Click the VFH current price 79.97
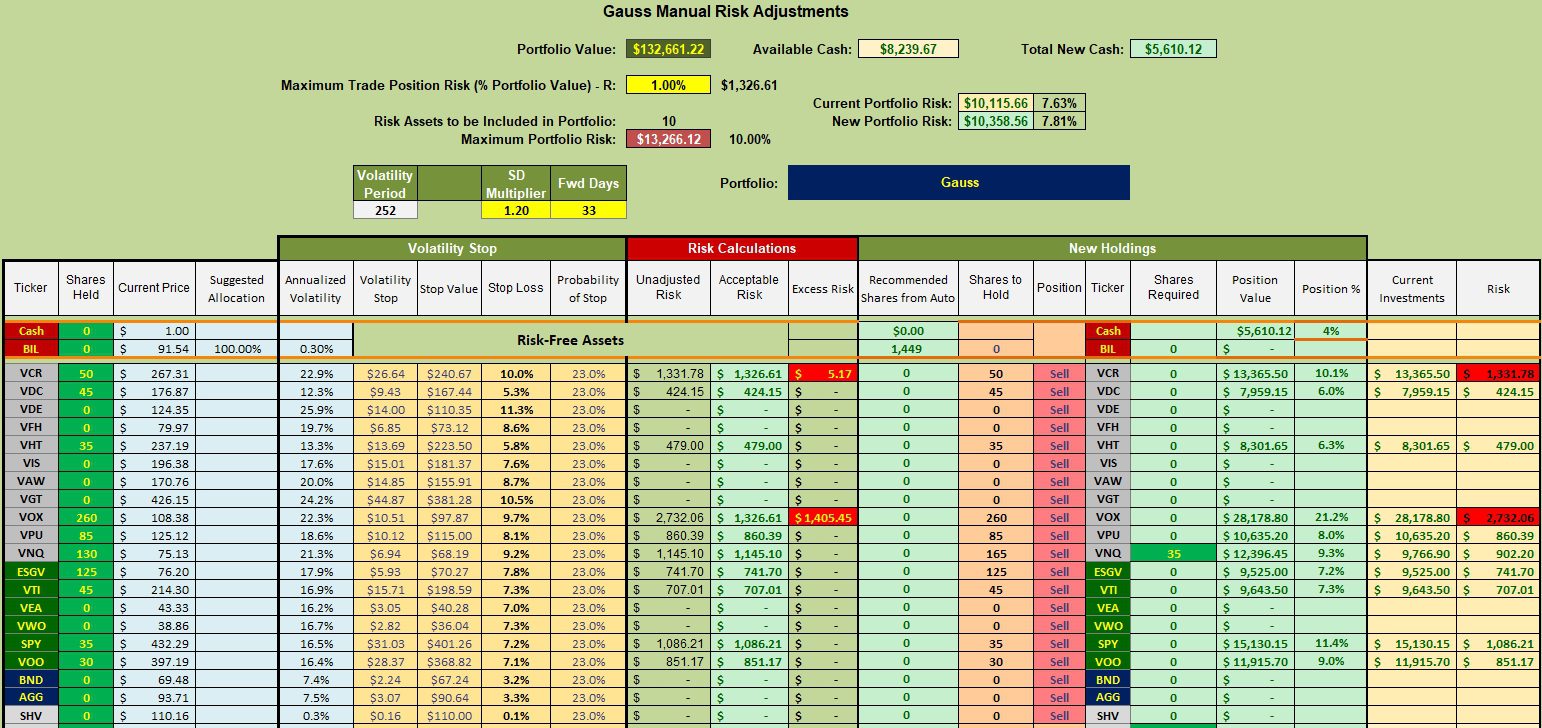 click(x=153, y=427)
